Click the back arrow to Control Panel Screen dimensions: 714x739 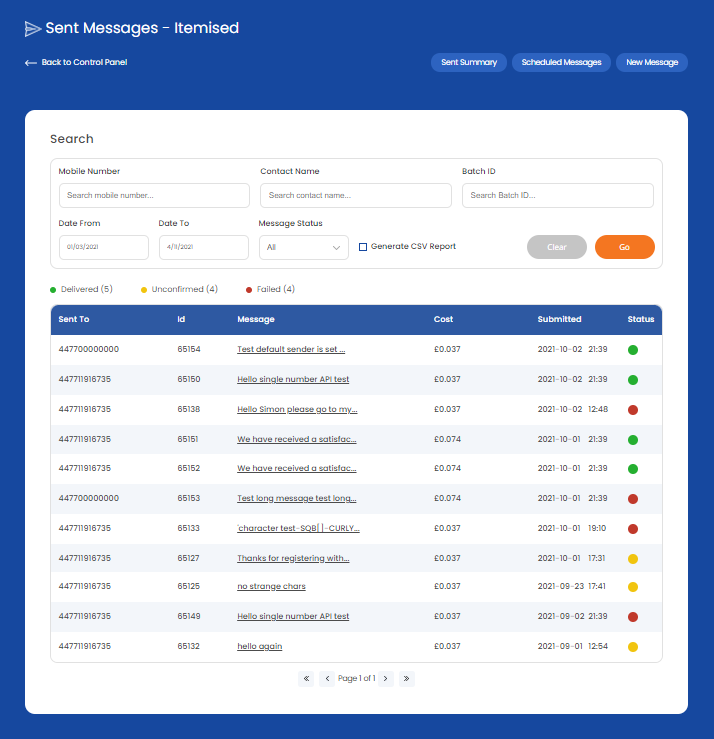click(x=31, y=63)
